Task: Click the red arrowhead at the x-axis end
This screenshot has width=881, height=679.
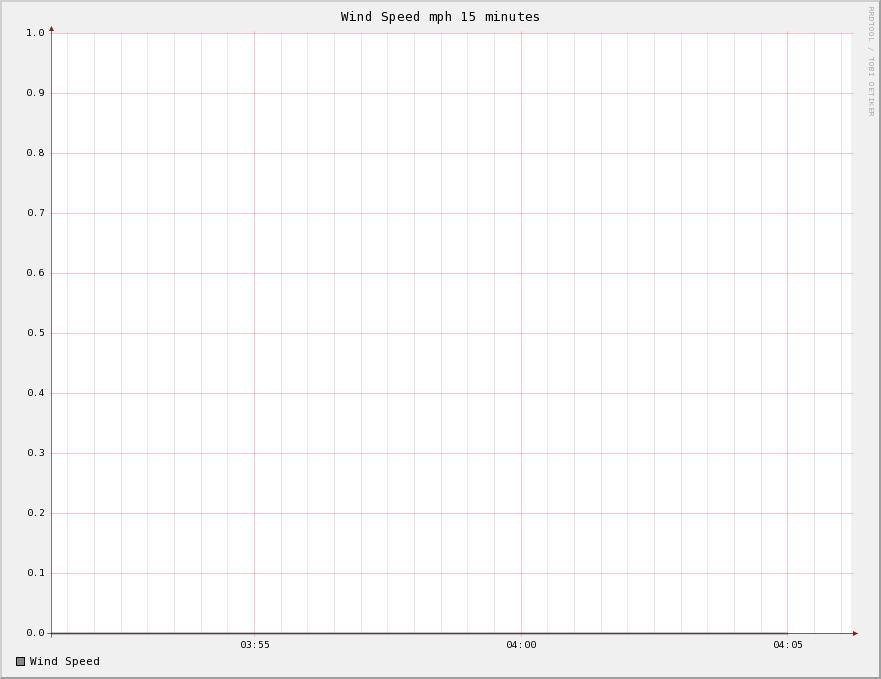Action: click(855, 633)
